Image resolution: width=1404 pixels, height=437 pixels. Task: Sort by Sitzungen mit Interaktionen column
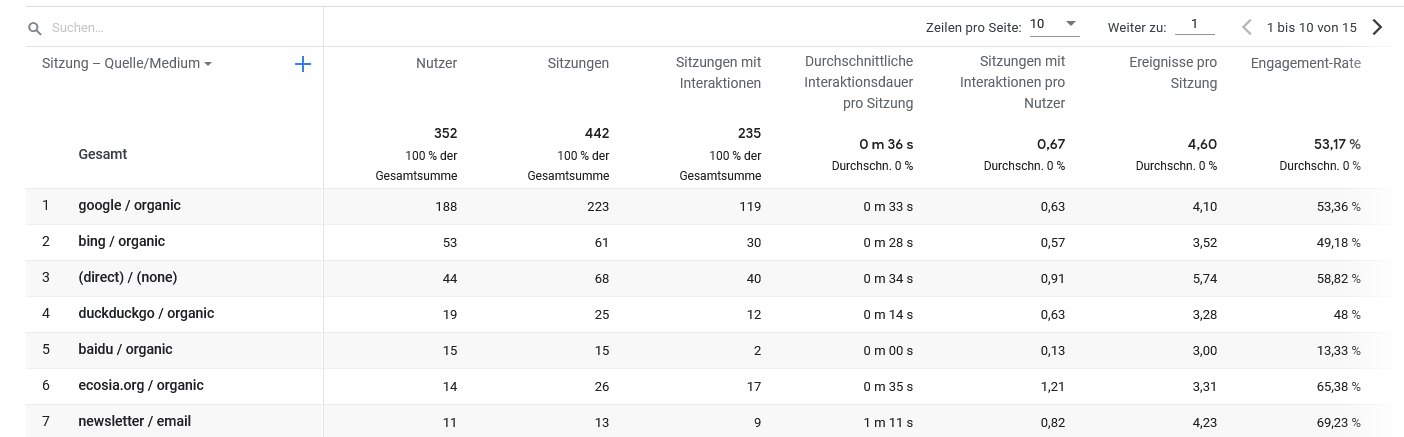click(719, 73)
